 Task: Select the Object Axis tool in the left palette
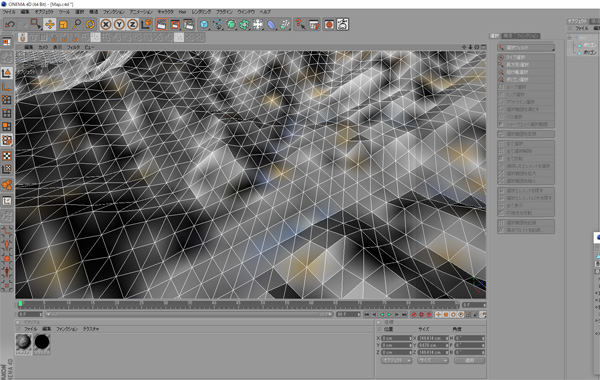pyautogui.click(x=7, y=87)
